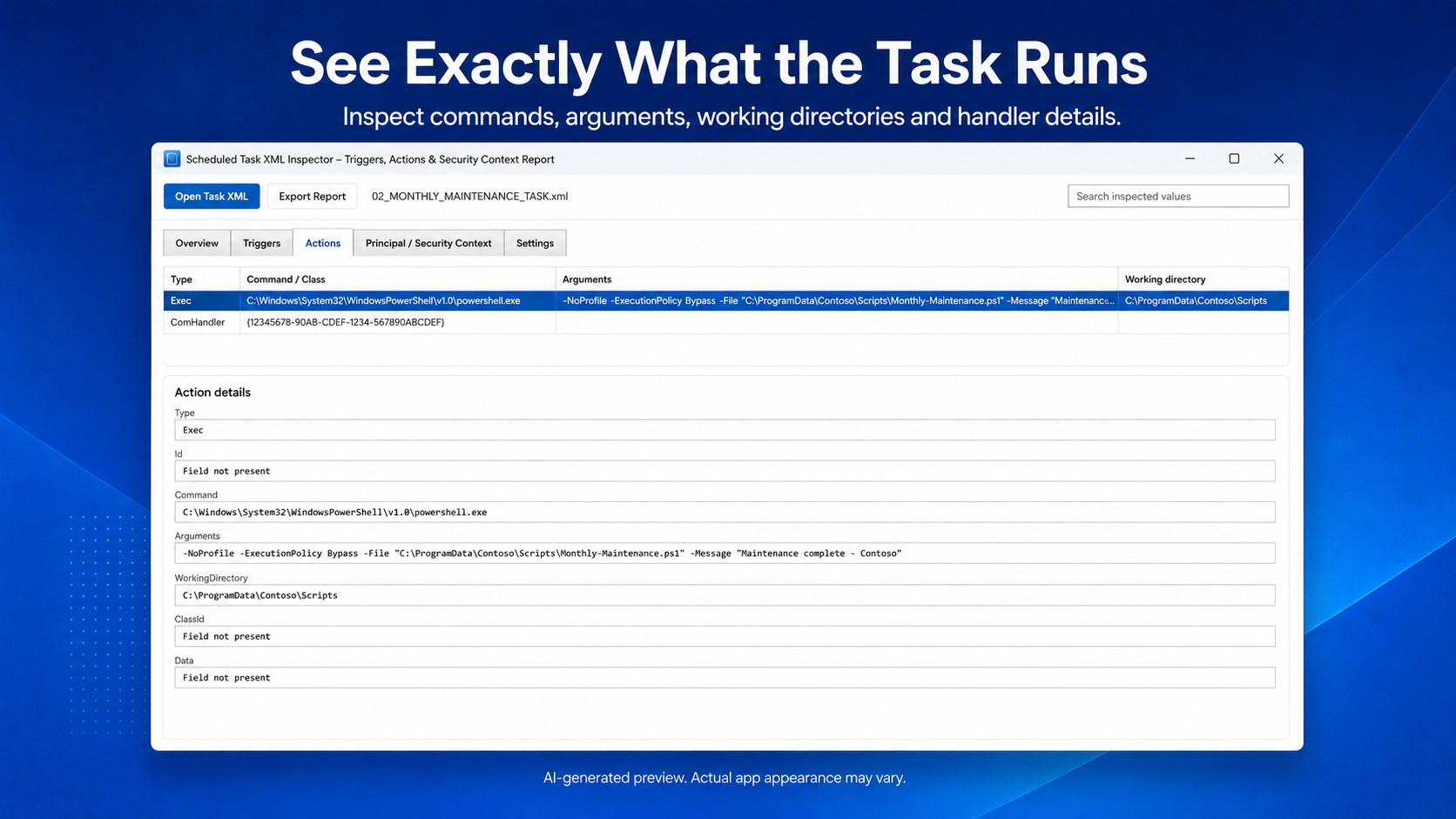Click the ComHandler class GUID cell
The width and height of the screenshot is (1456, 819).
tap(397, 322)
